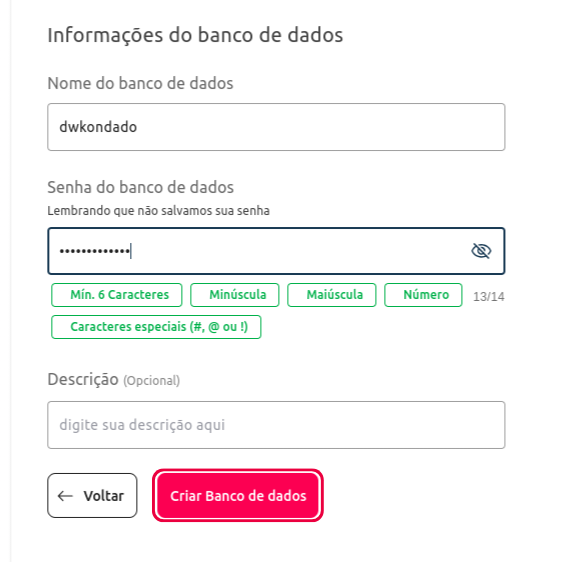585x562 pixels.
Task: Click the Nome do banco de dados label
Action: click(140, 83)
